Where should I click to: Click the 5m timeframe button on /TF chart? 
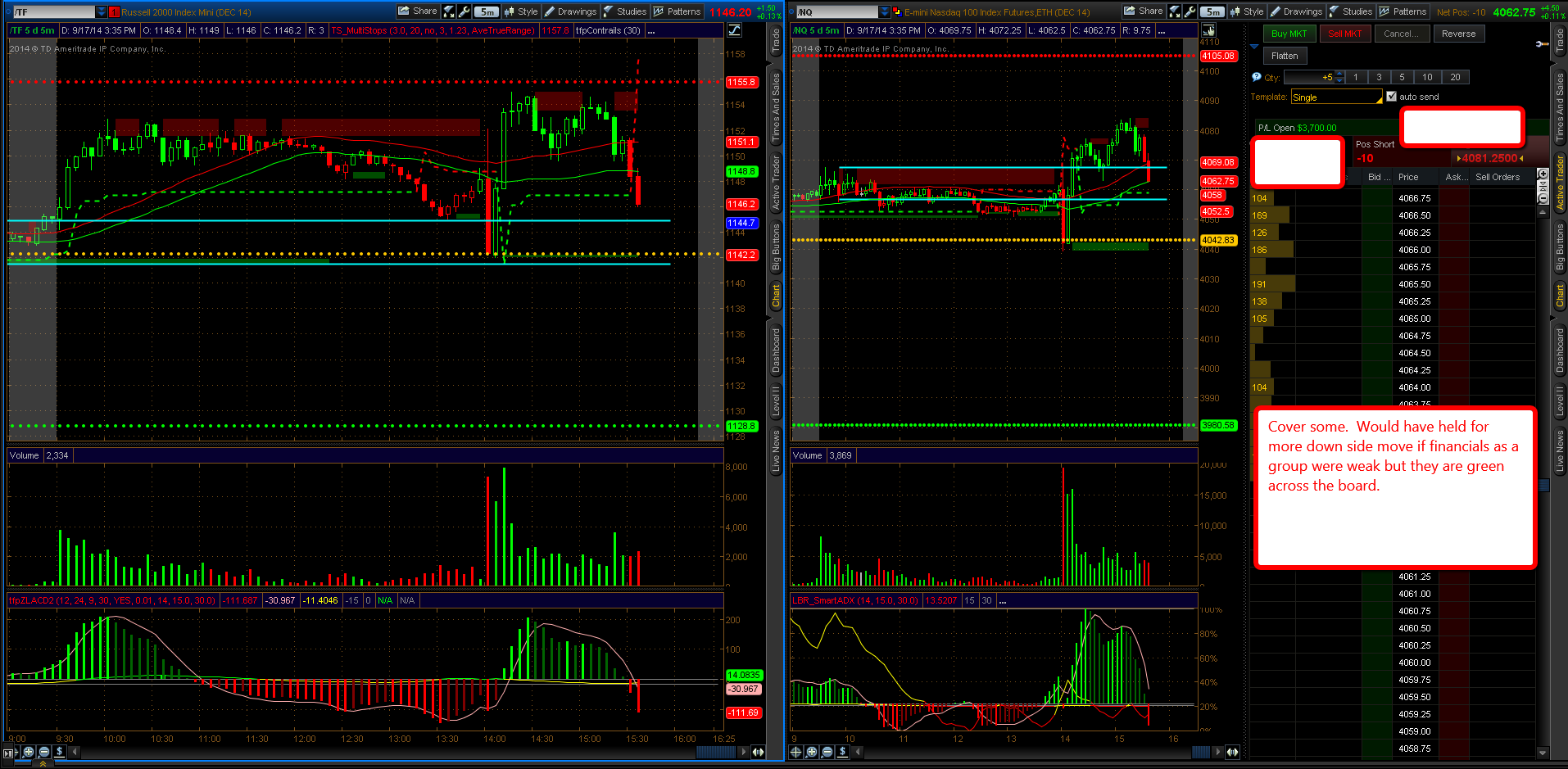[487, 11]
